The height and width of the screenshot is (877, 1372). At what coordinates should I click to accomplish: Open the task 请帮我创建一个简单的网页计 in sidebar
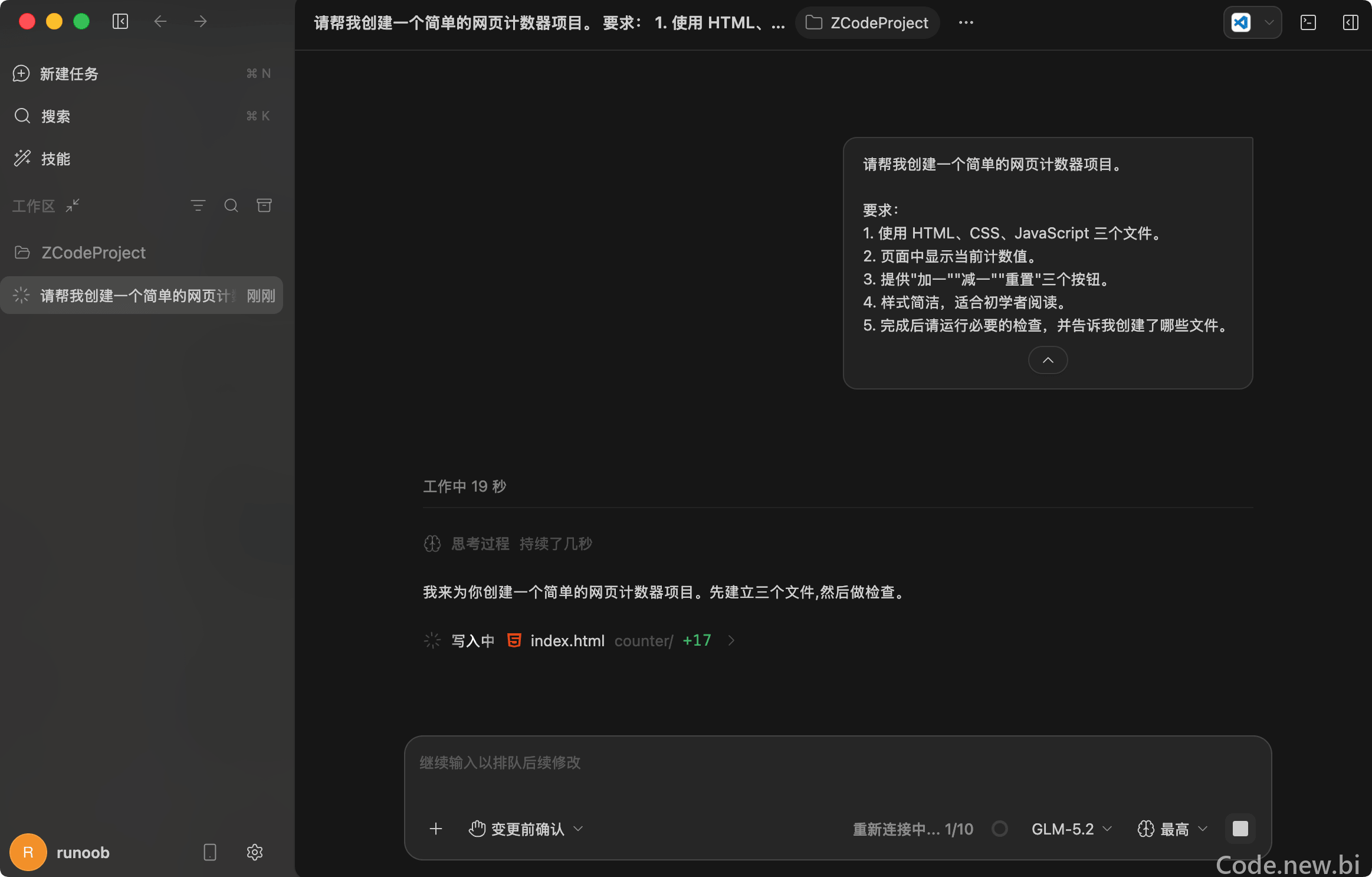tap(142, 295)
